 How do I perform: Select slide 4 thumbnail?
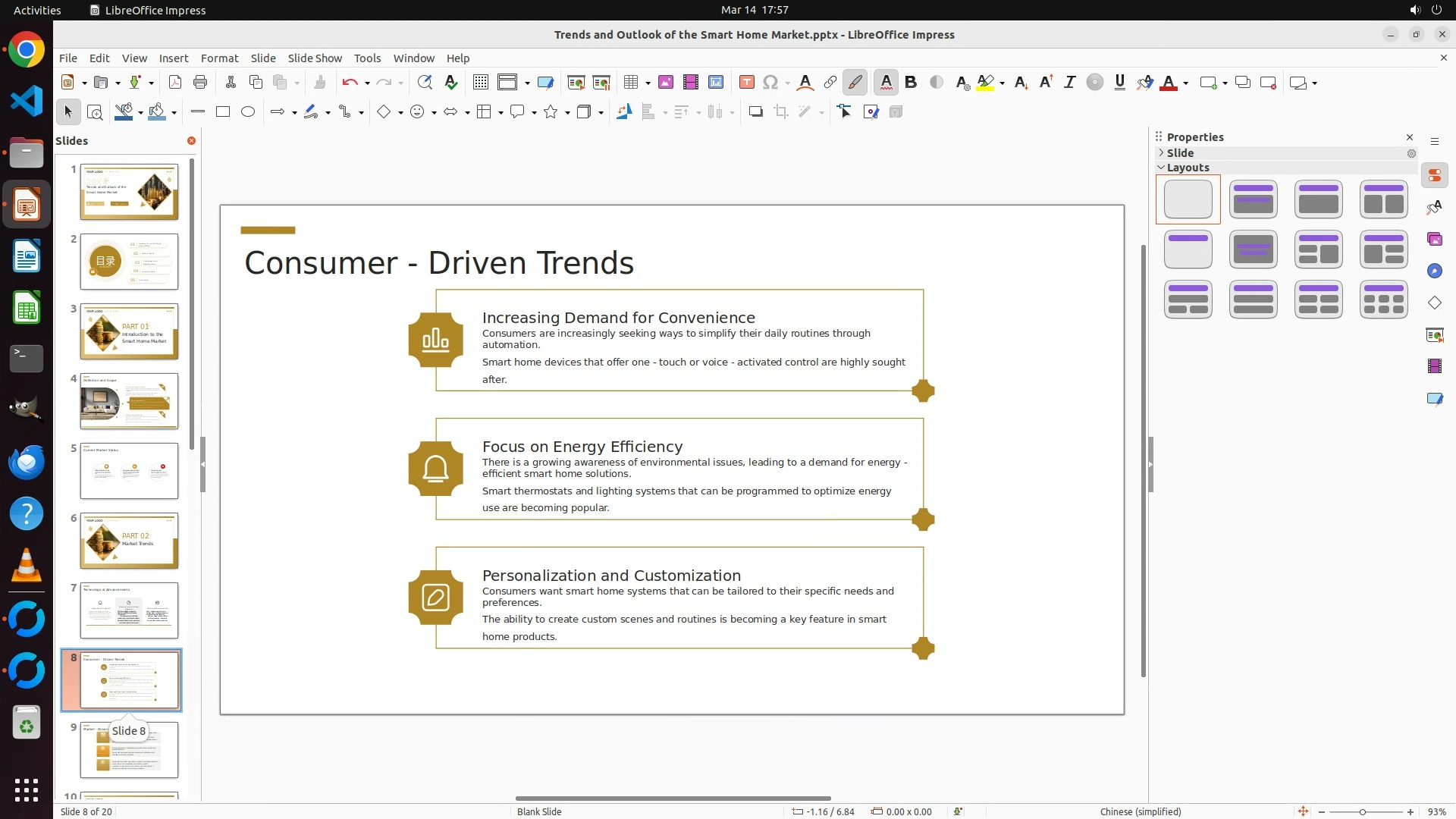(129, 401)
